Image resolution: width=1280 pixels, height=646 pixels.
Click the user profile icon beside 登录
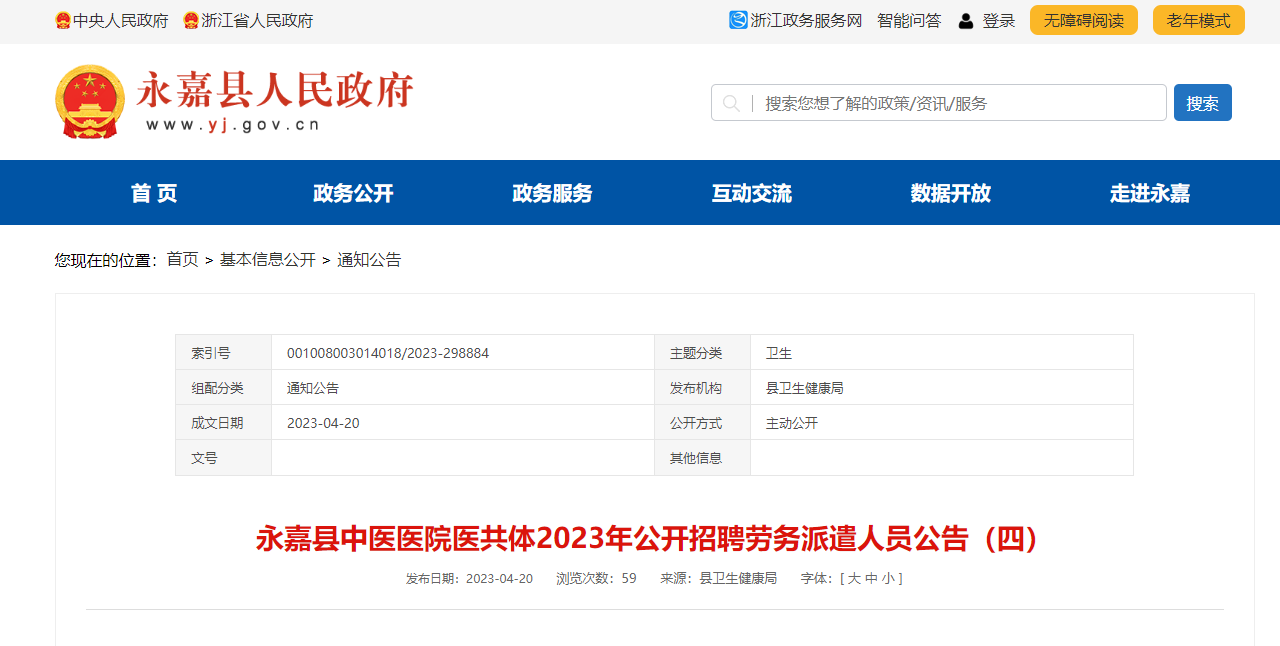[x=966, y=21]
